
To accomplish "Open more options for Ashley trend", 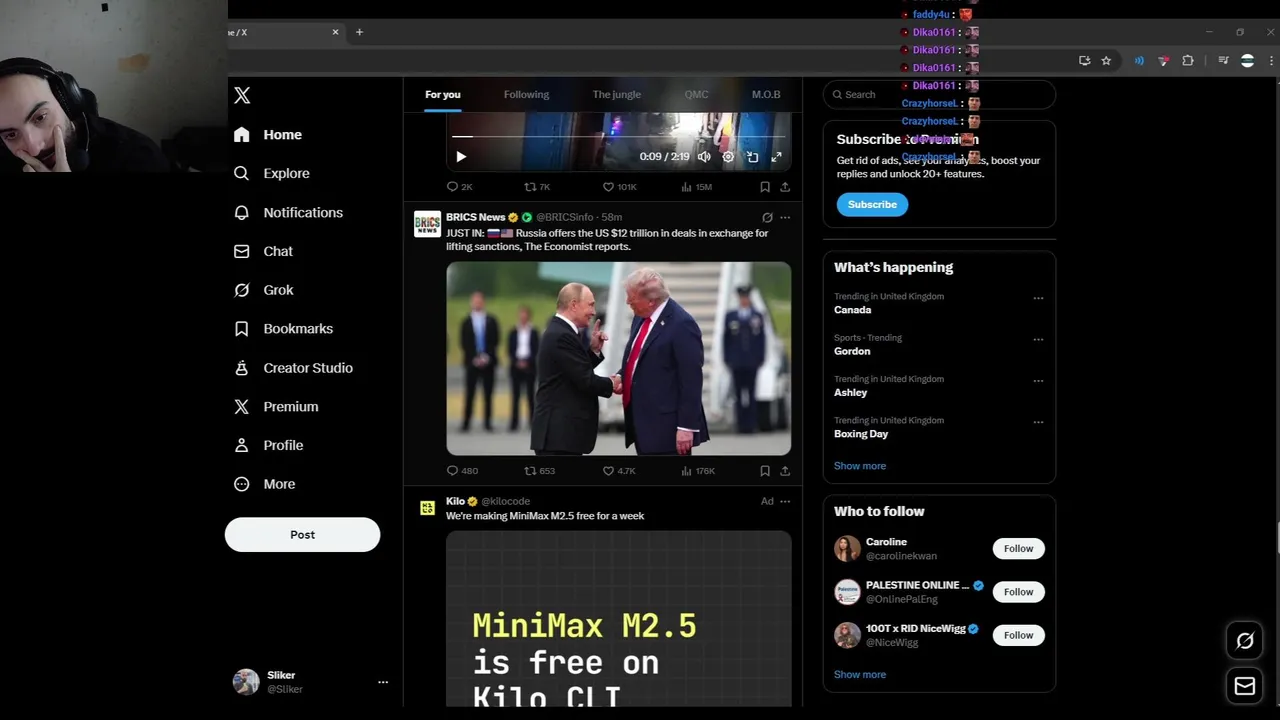I will point(1038,381).
